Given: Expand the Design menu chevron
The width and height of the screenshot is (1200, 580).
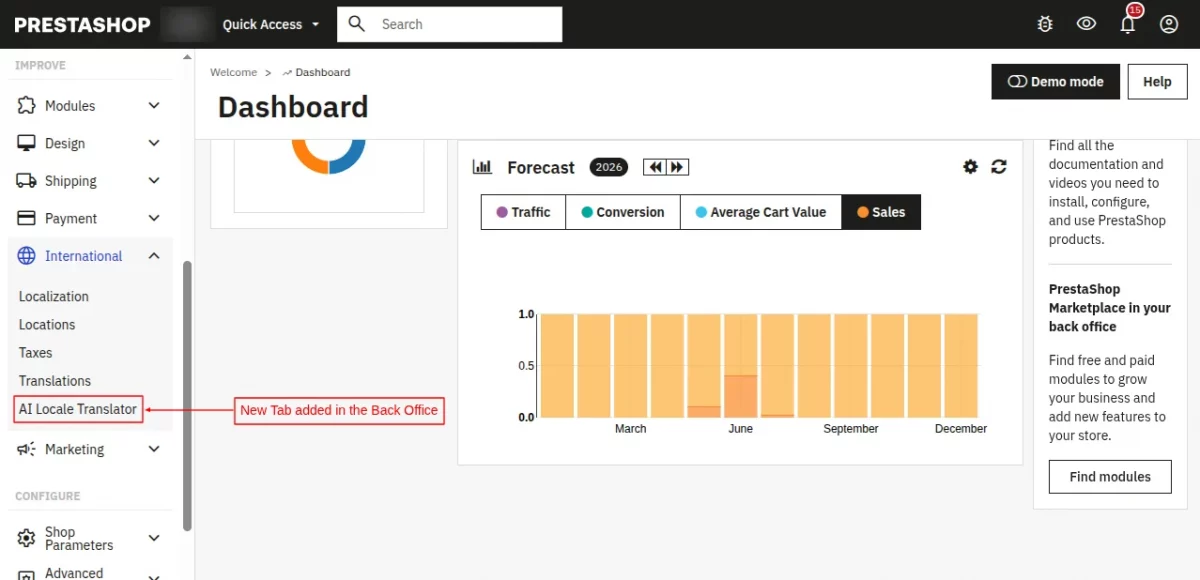Looking at the screenshot, I should pos(154,143).
